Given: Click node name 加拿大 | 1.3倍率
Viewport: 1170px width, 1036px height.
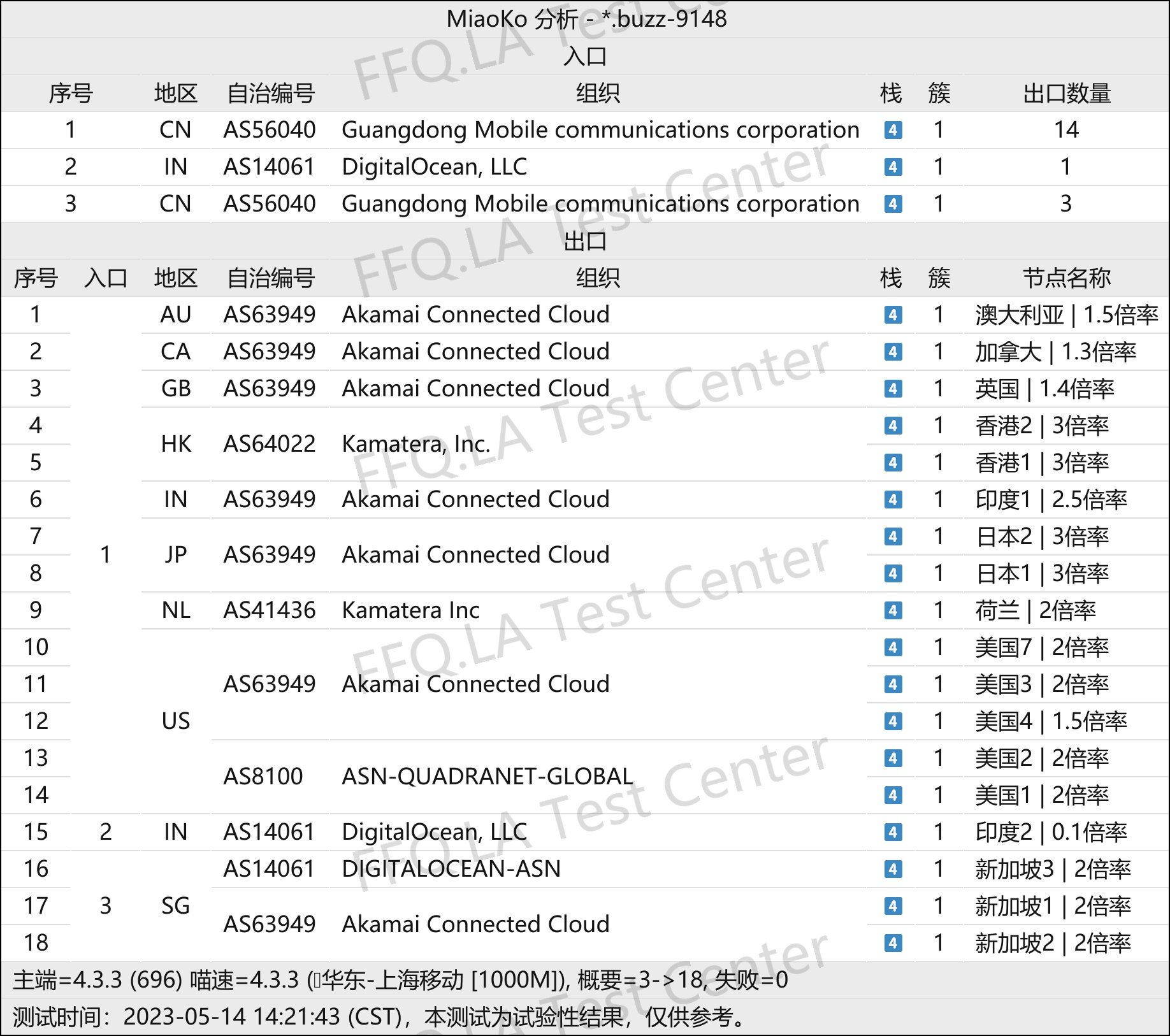Looking at the screenshot, I should click(x=1055, y=352).
